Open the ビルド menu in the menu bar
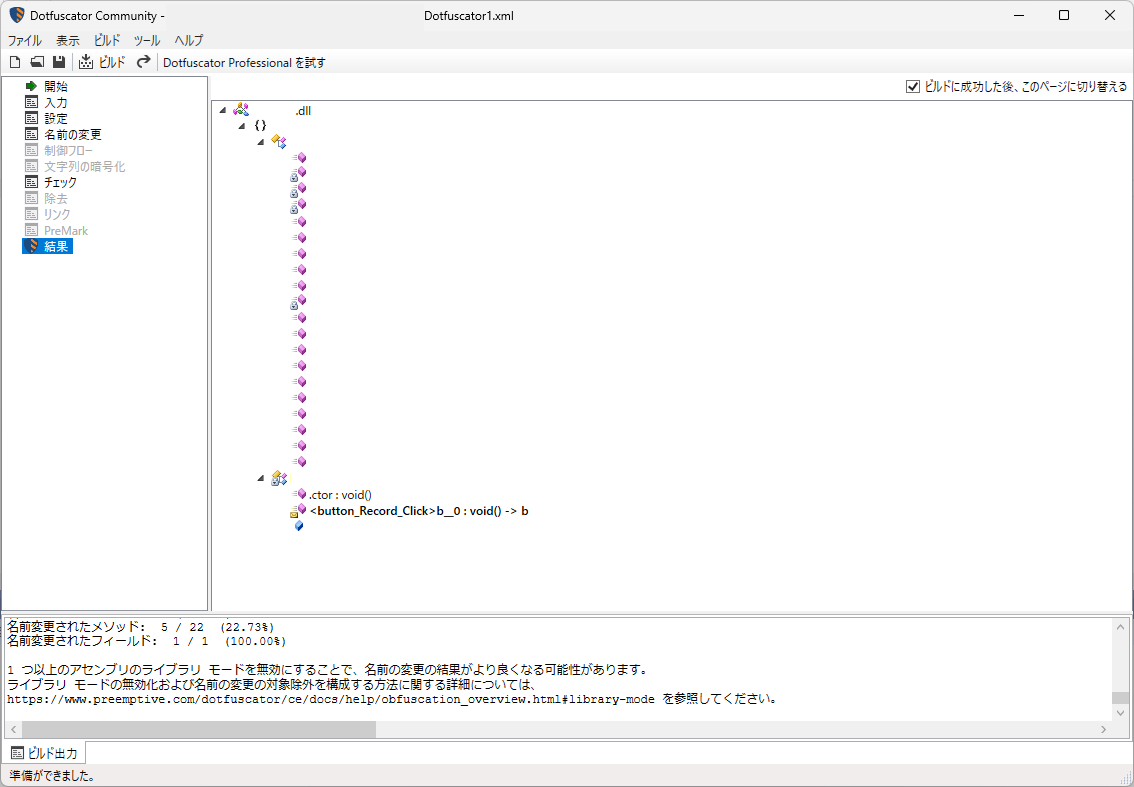 [107, 41]
